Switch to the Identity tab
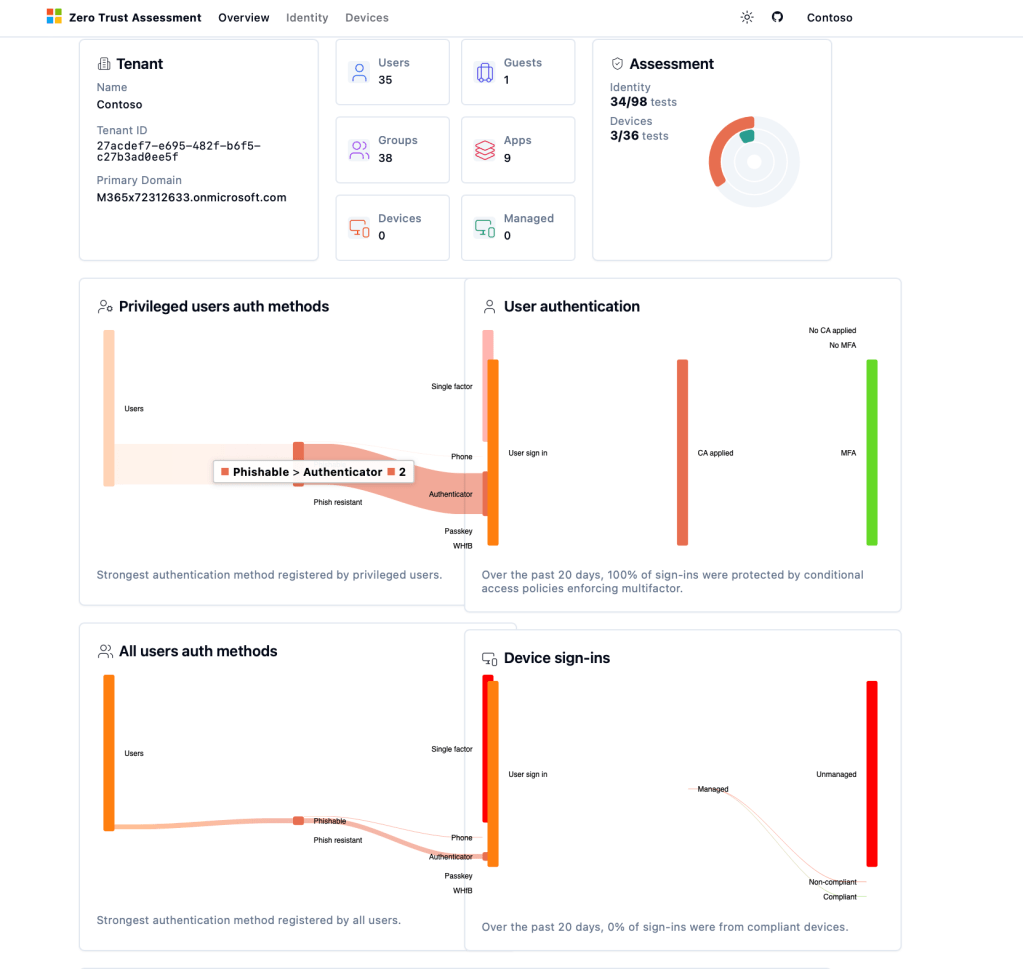1023x969 pixels. (307, 18)
